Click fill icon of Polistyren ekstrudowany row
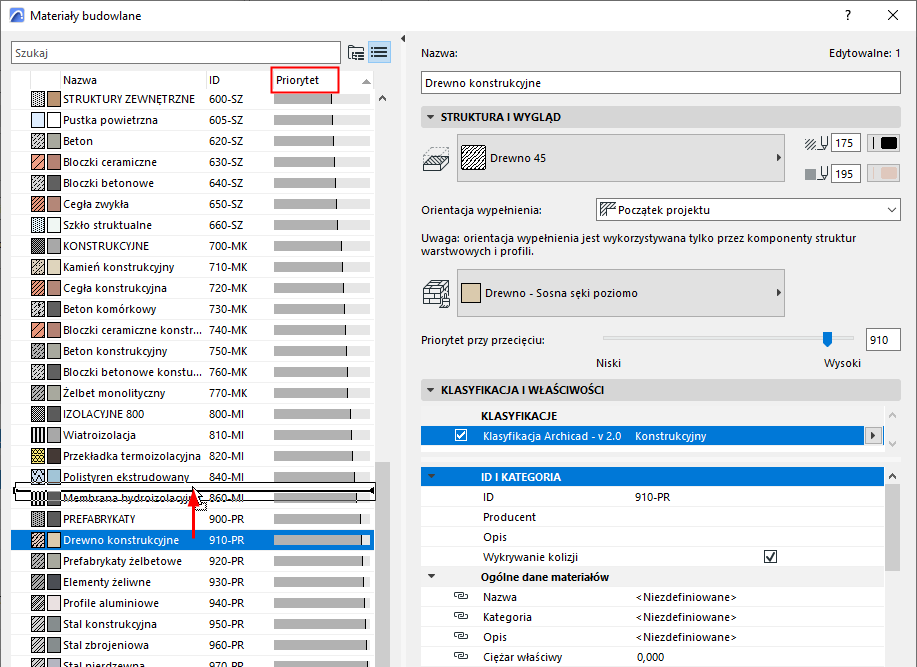This screenshot has height=667, width=917. pos(38,477)
